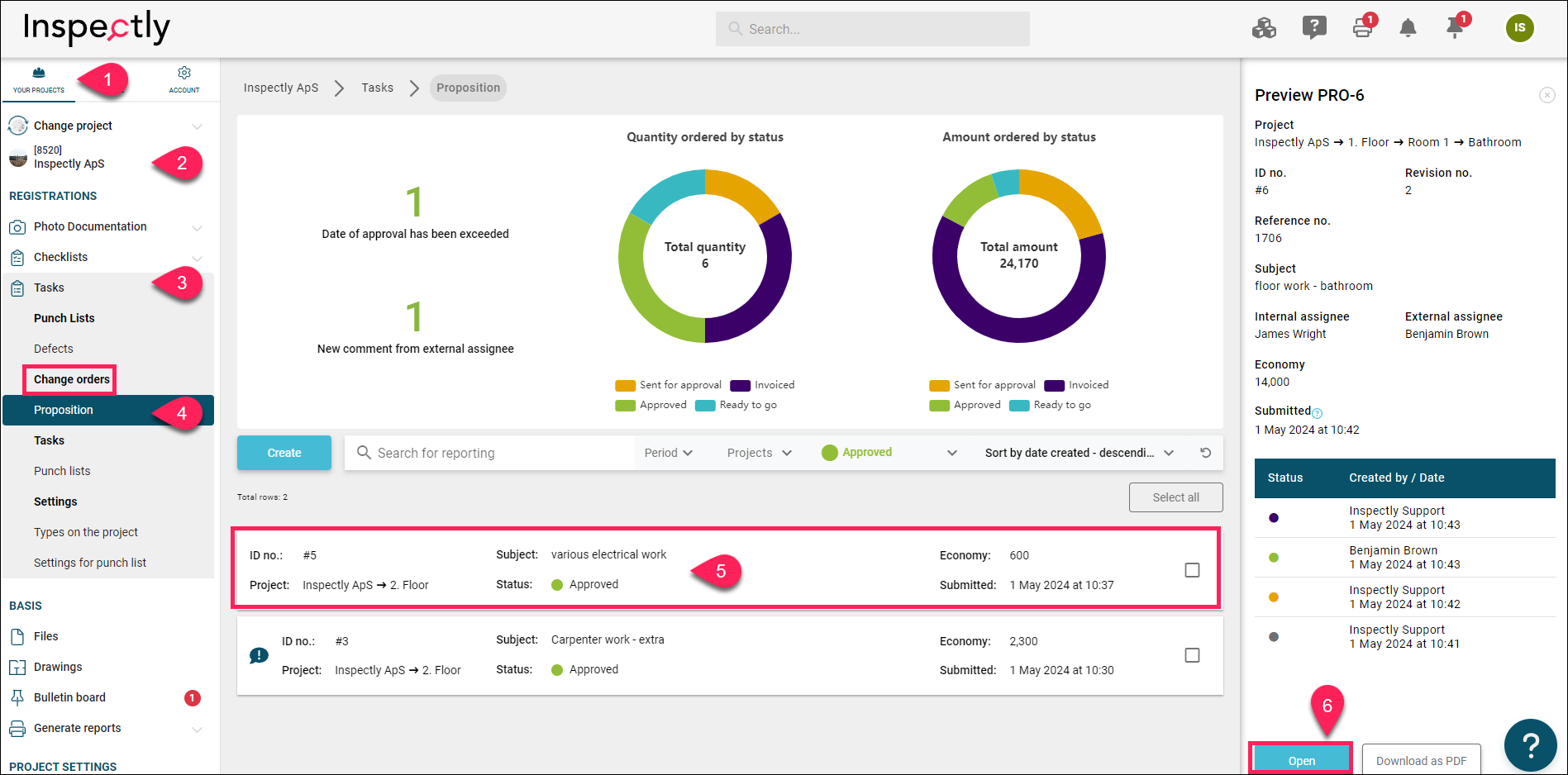Click the Create button
Viewport: 1568px width, 775px height.
tap(284, 453)
